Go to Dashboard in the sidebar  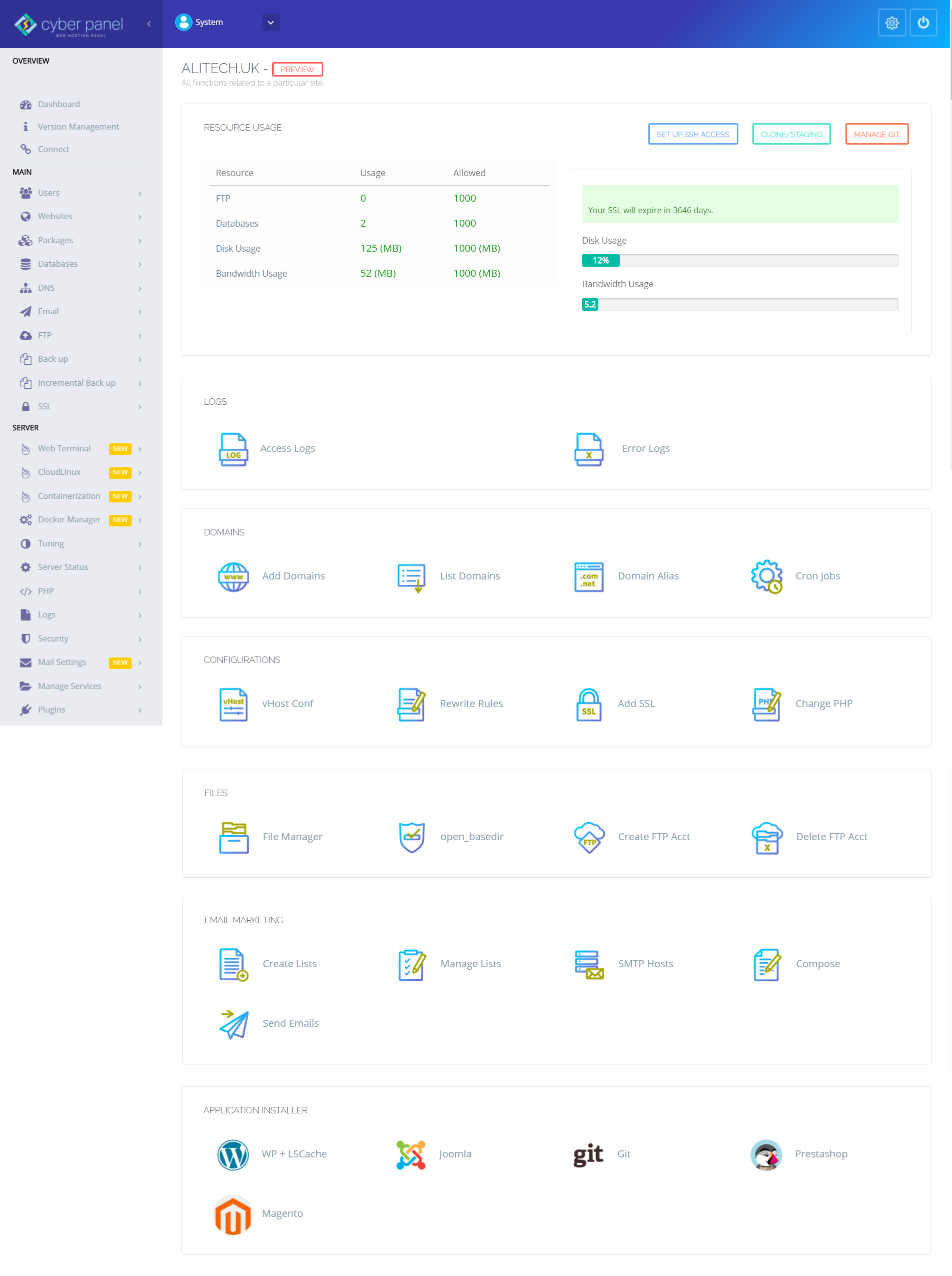coord(59,104)
